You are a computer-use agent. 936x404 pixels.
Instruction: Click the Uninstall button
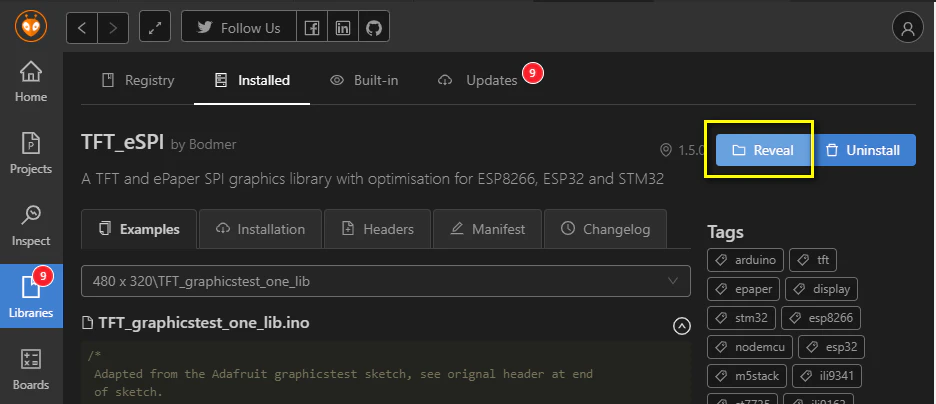(863, 150)
